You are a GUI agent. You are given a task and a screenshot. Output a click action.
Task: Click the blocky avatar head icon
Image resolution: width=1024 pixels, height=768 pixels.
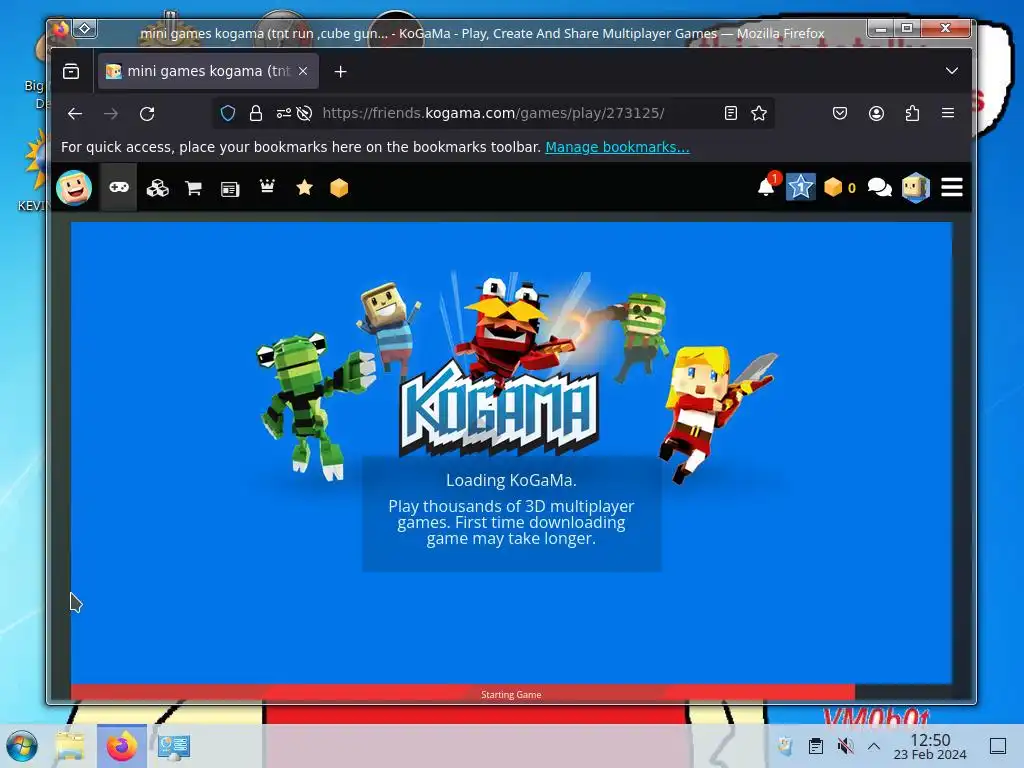[916, 187]
